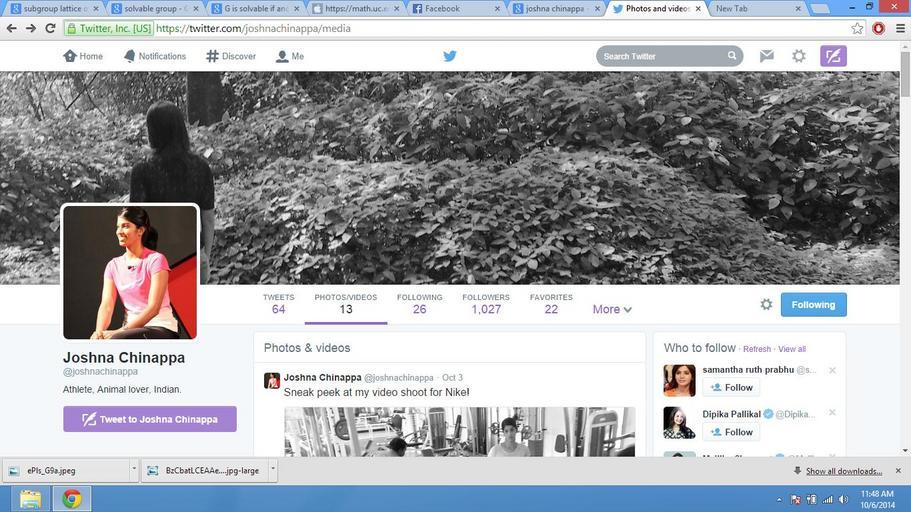
Task: Click the Twitter bird logo icon
Action: click(x=450, y=56)
